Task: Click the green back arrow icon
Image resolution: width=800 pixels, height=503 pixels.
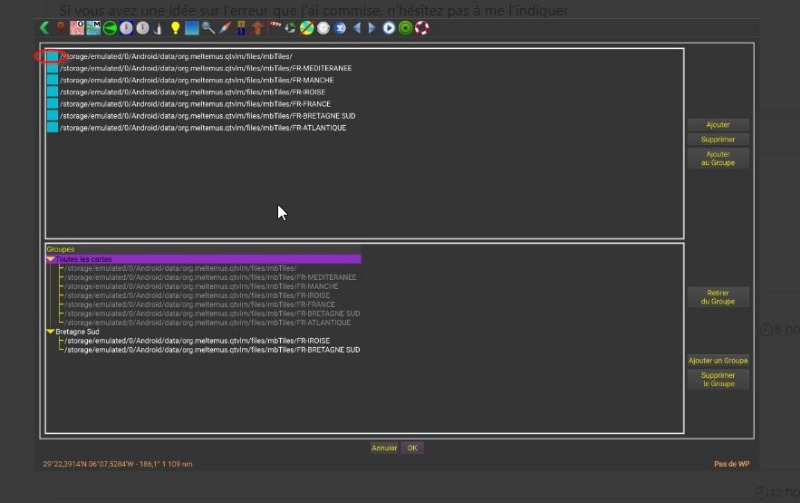Action: tap(44, 28)
